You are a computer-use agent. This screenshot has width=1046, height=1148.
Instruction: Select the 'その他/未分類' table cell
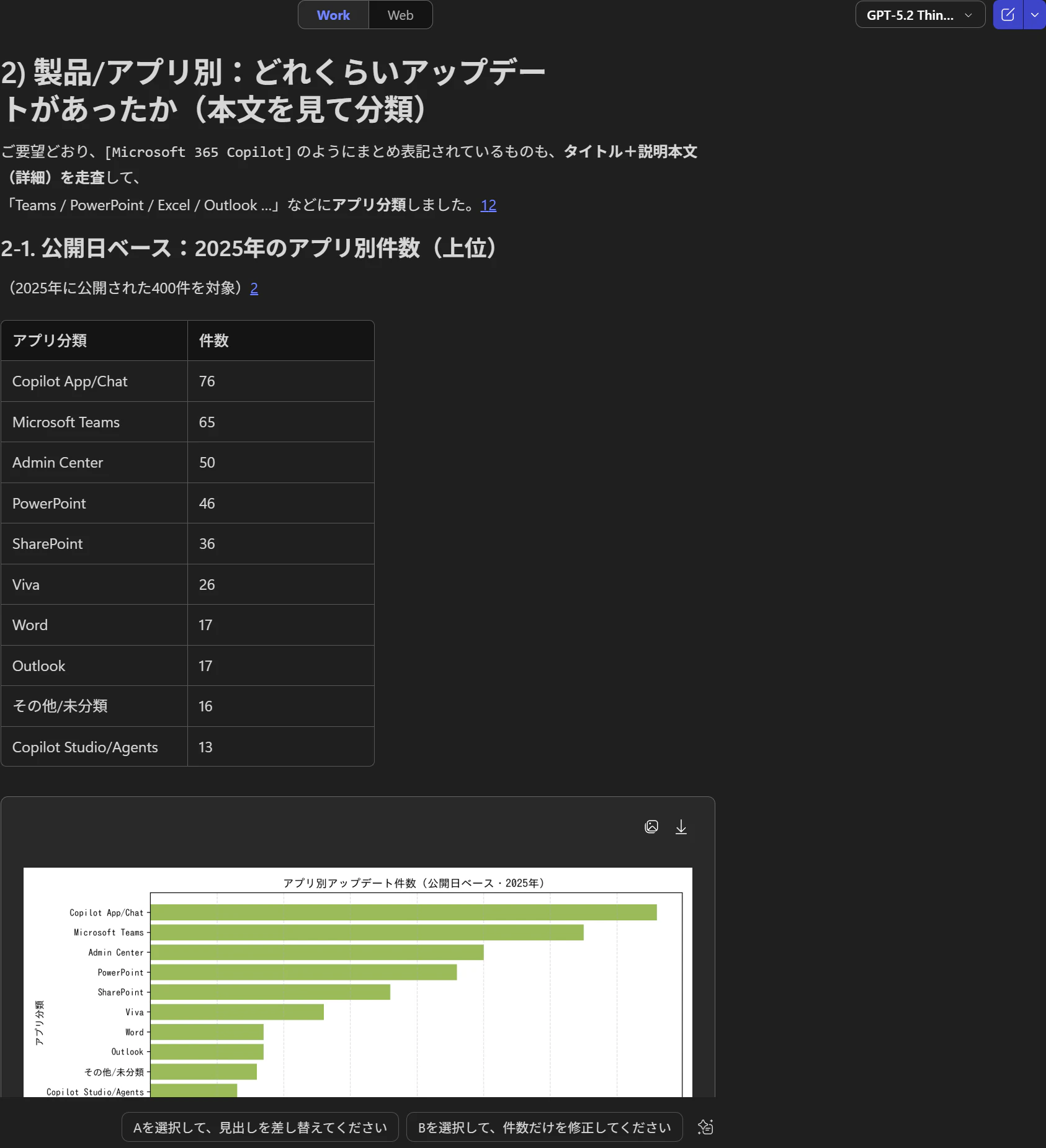94,706
